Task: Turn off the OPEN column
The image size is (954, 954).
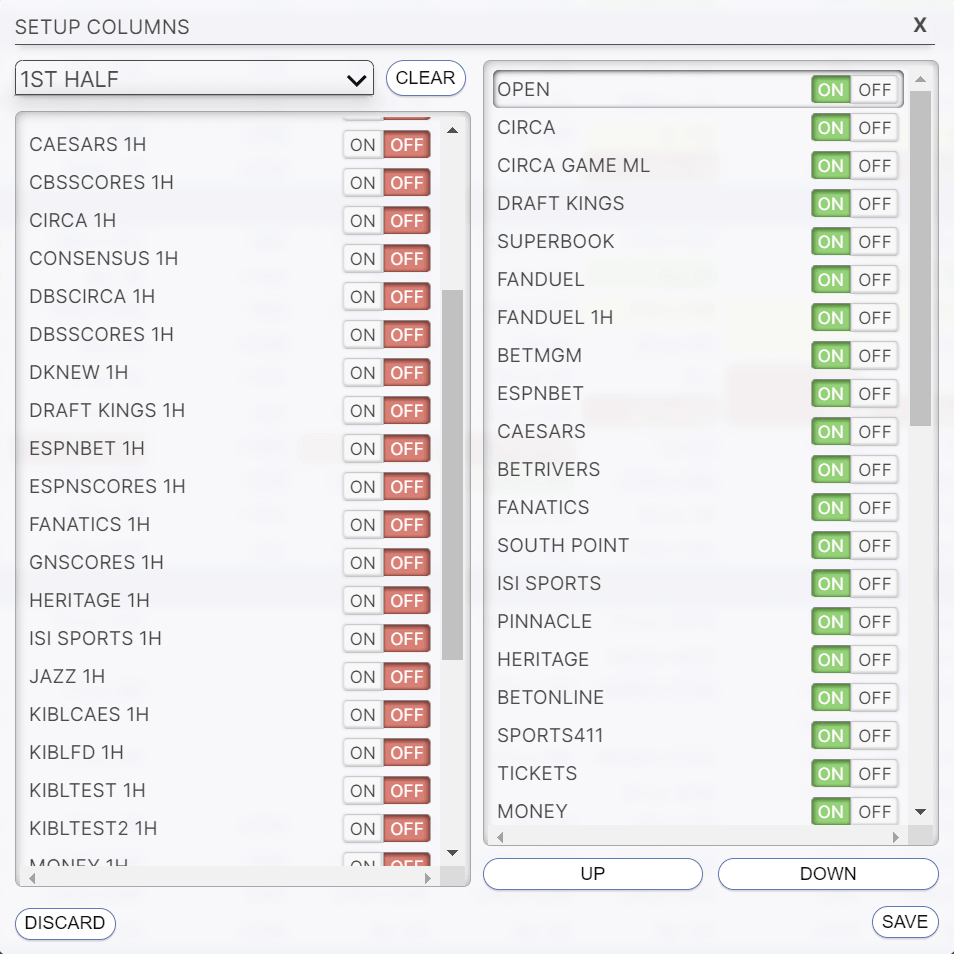Action: (874, 90)
